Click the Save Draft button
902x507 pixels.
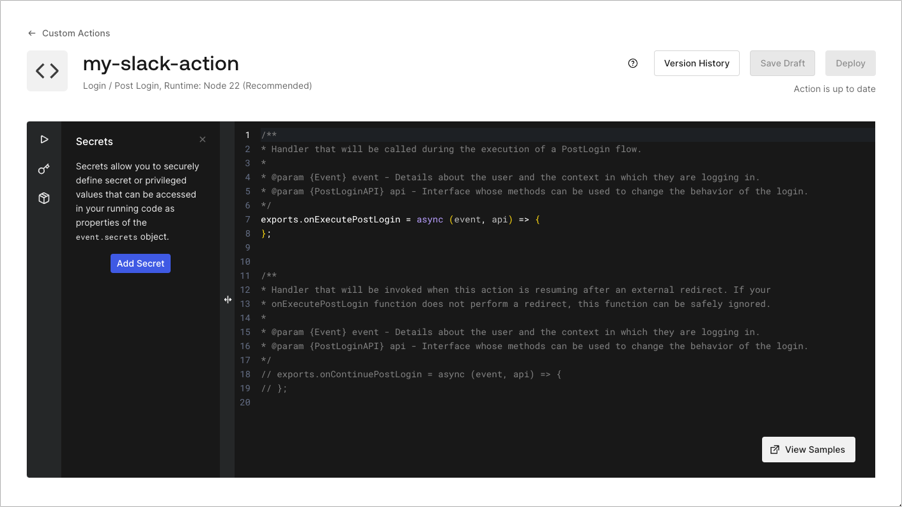[x=782, y=63]
